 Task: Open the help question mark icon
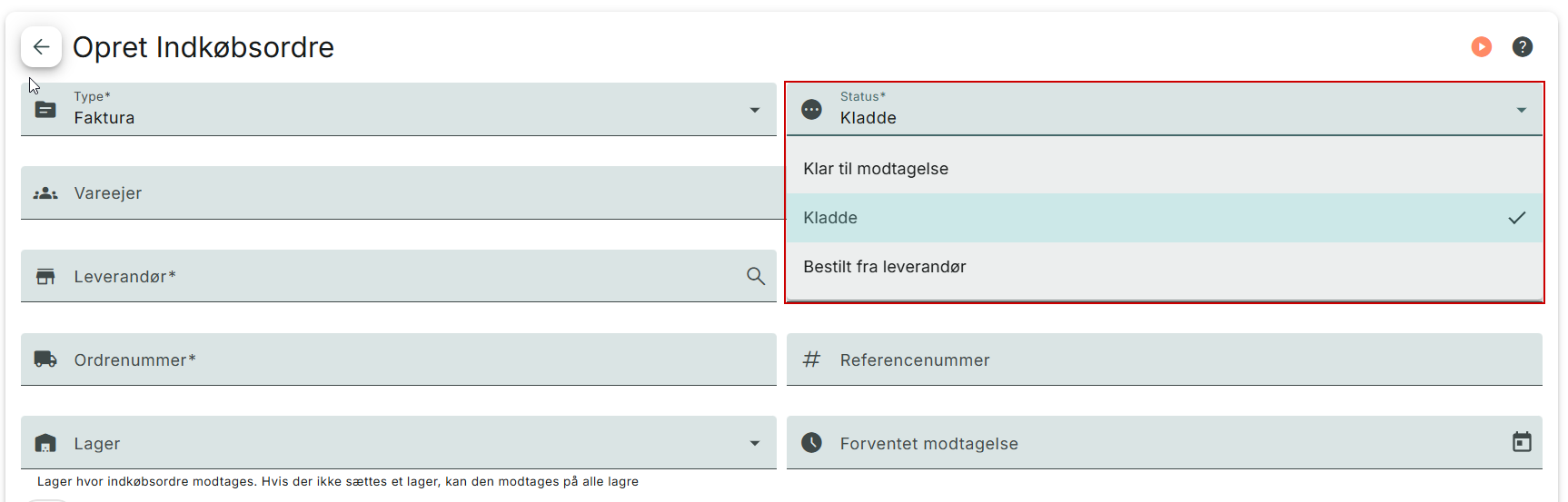[1522, 47]
